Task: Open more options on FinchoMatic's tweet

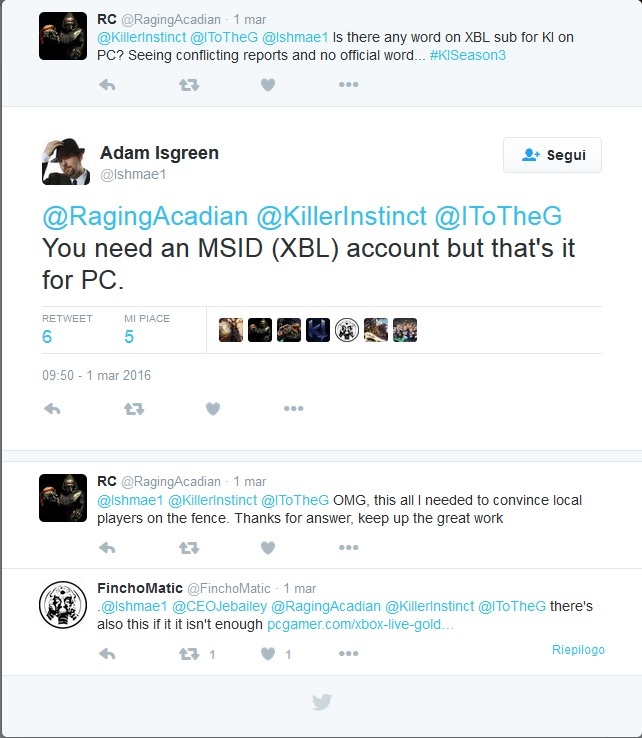Action: (x=348, y=654)
